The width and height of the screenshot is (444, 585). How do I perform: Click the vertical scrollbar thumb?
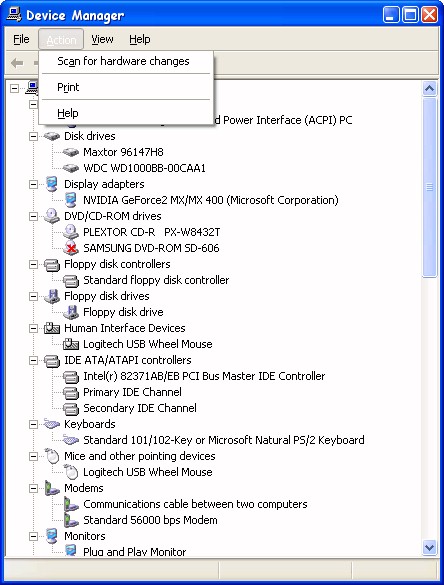click(429, 188)
